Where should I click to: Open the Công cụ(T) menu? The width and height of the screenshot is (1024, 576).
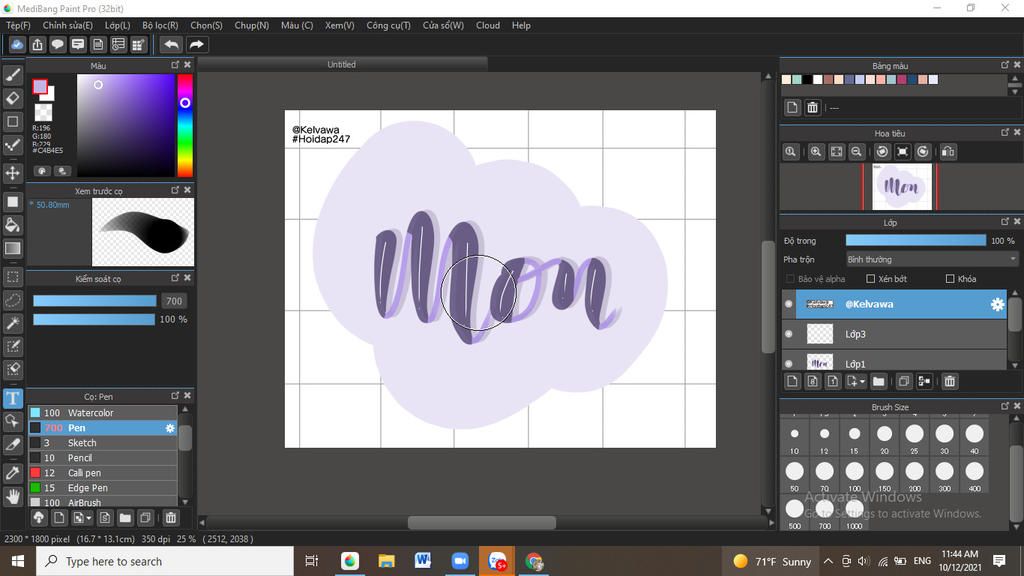point(388,25)
